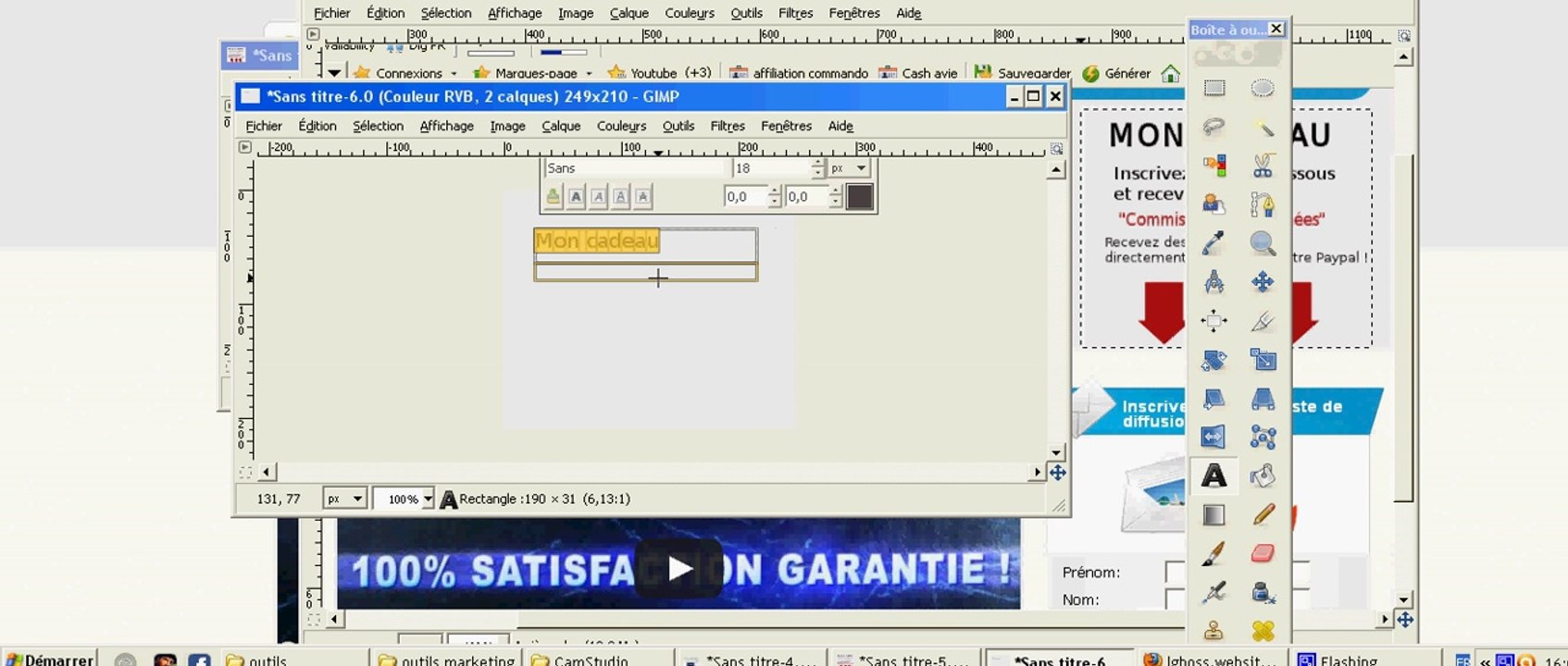
Task: Select the Pencil tool
Action: click(x=1263, y=514)
